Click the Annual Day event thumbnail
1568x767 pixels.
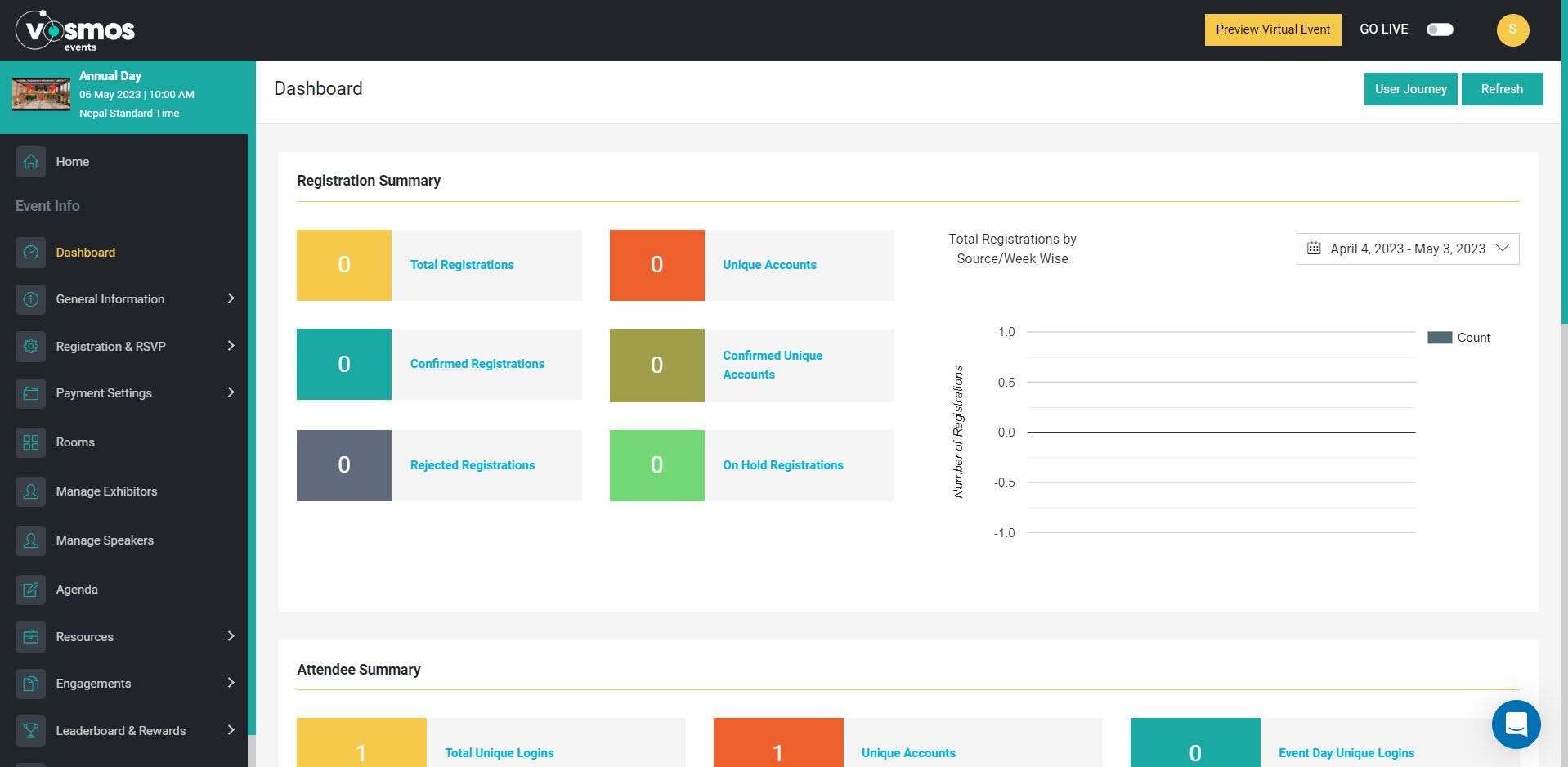tap(41, 95)
